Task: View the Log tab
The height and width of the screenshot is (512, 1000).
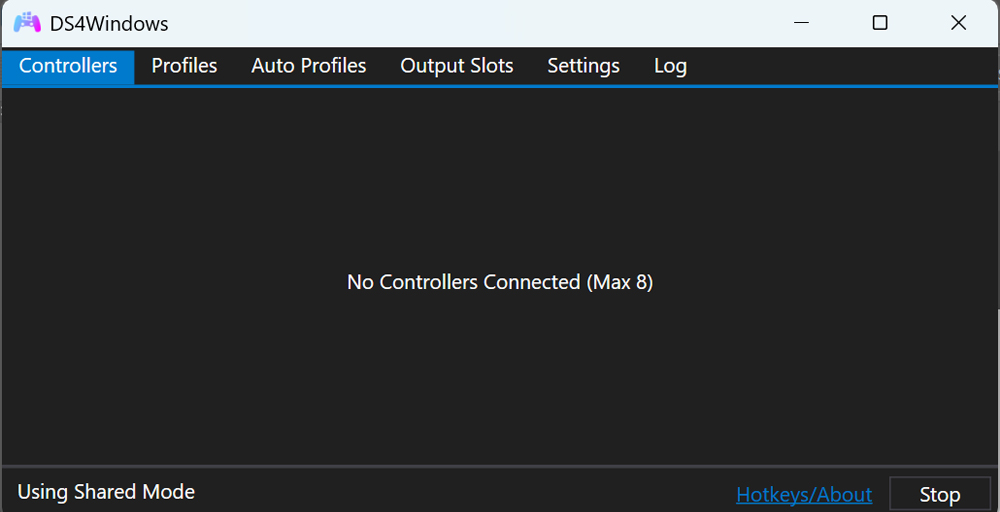Action: tap(670, 66)
